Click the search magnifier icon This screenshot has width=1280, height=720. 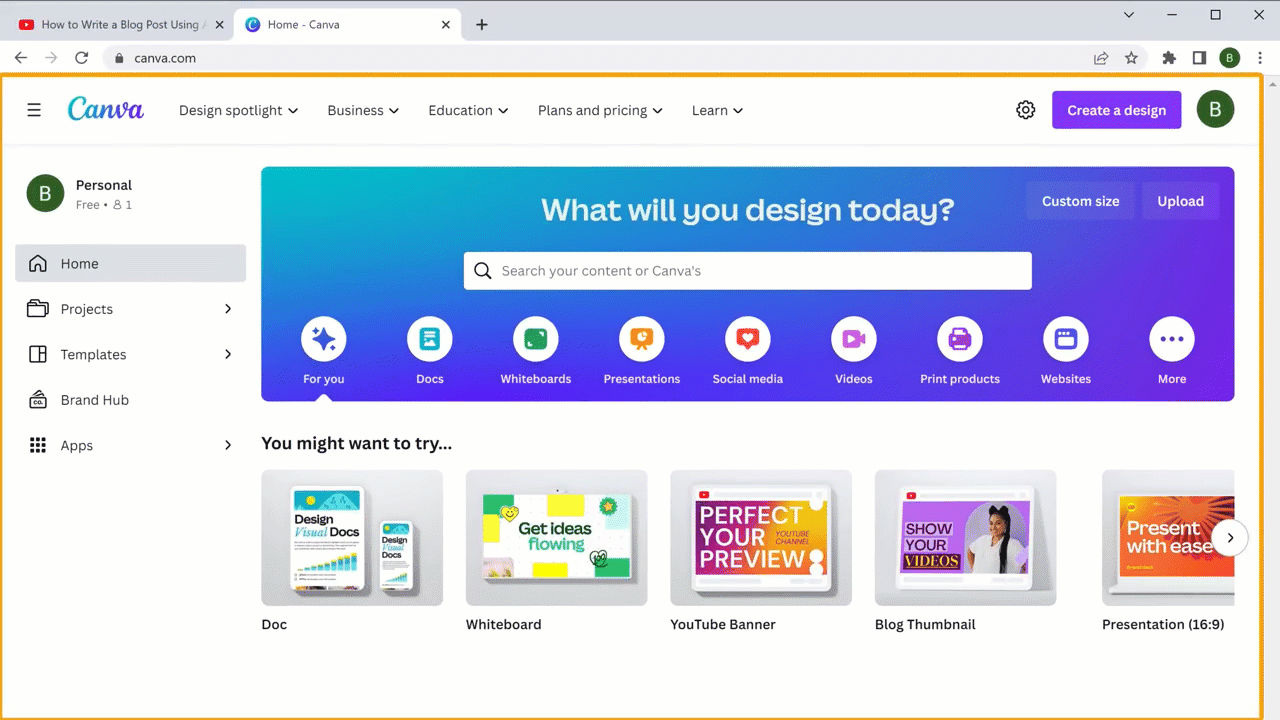[x=483, y=271]
